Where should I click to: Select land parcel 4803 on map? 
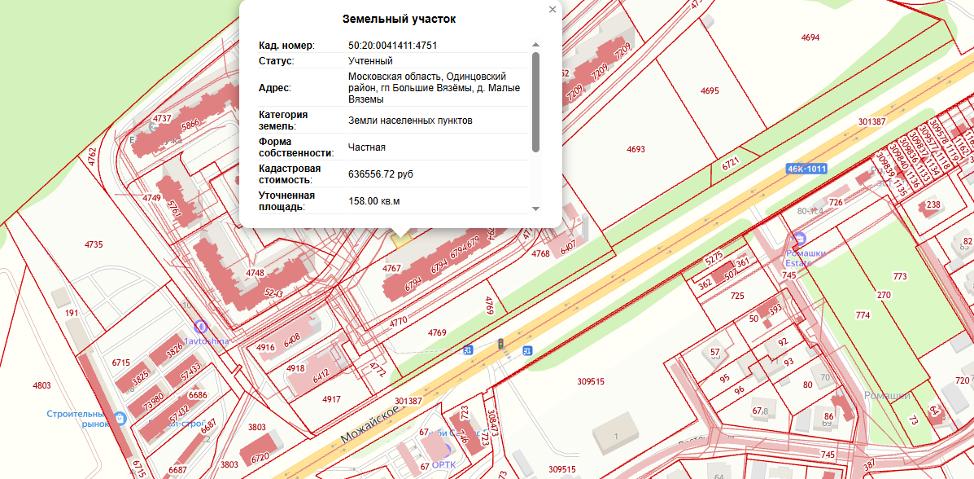pyautogui.click(x=41, y=385)
